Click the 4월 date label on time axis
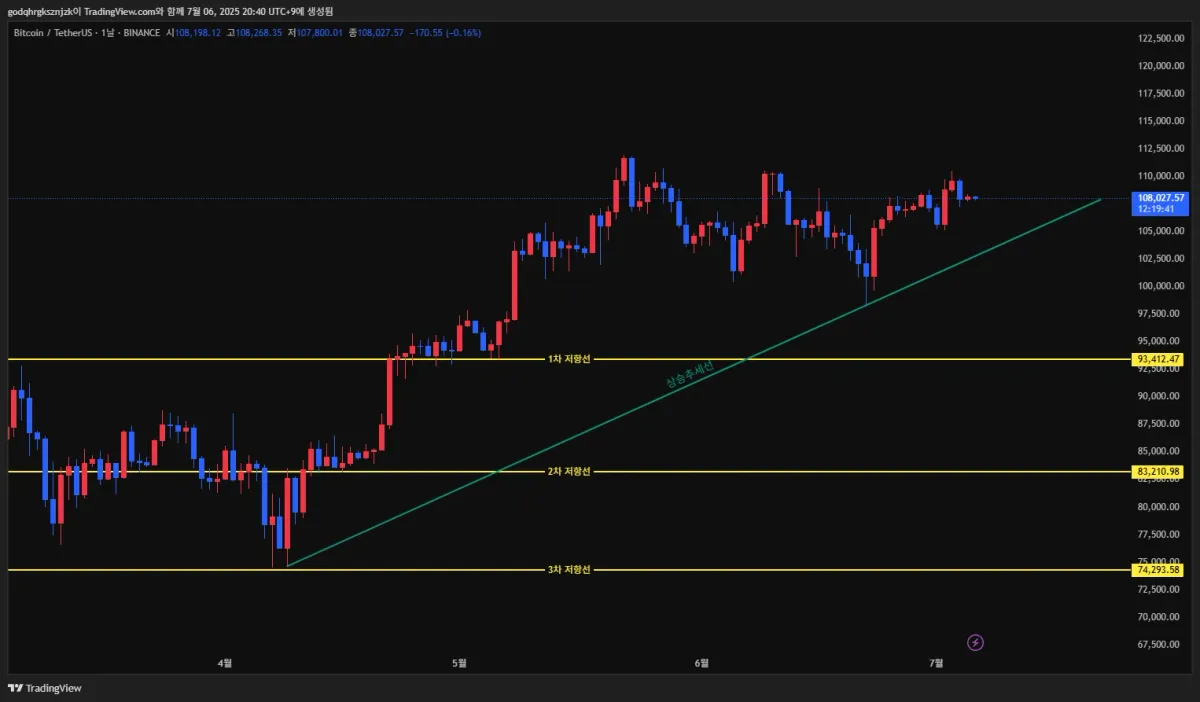 click(225, 662)
